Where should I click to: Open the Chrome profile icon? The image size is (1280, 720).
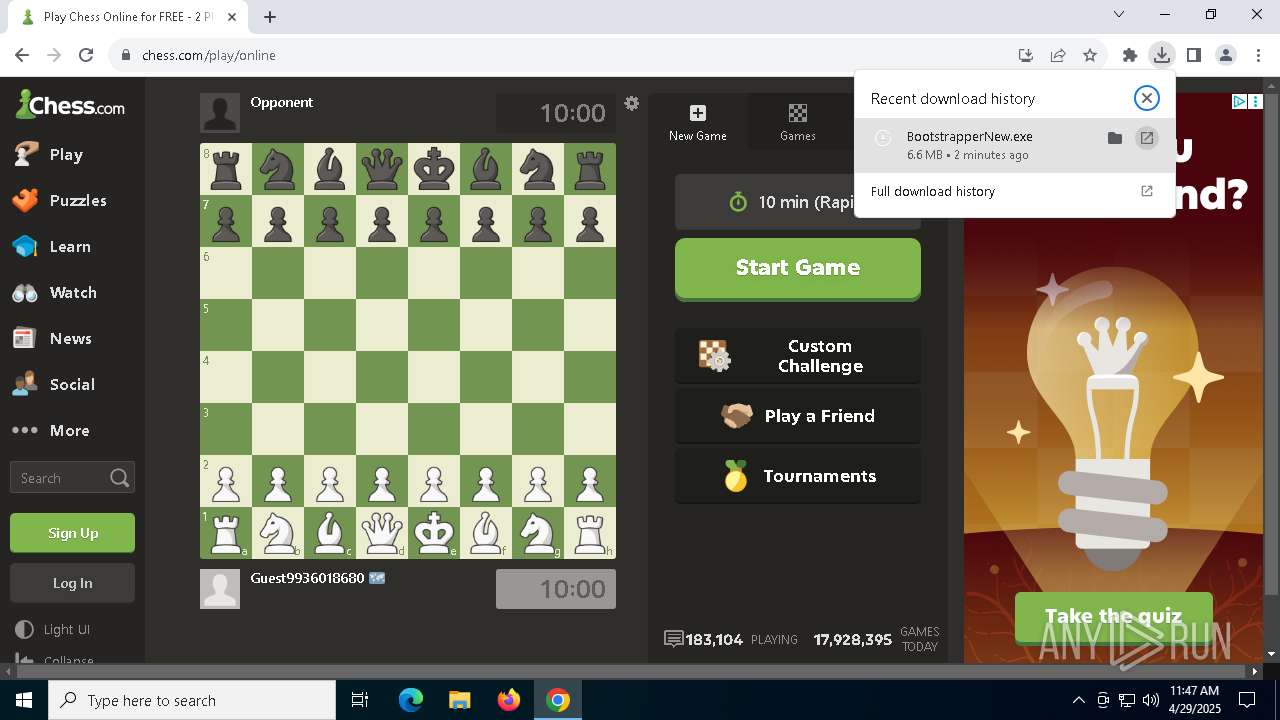(x=1226, y=55)
